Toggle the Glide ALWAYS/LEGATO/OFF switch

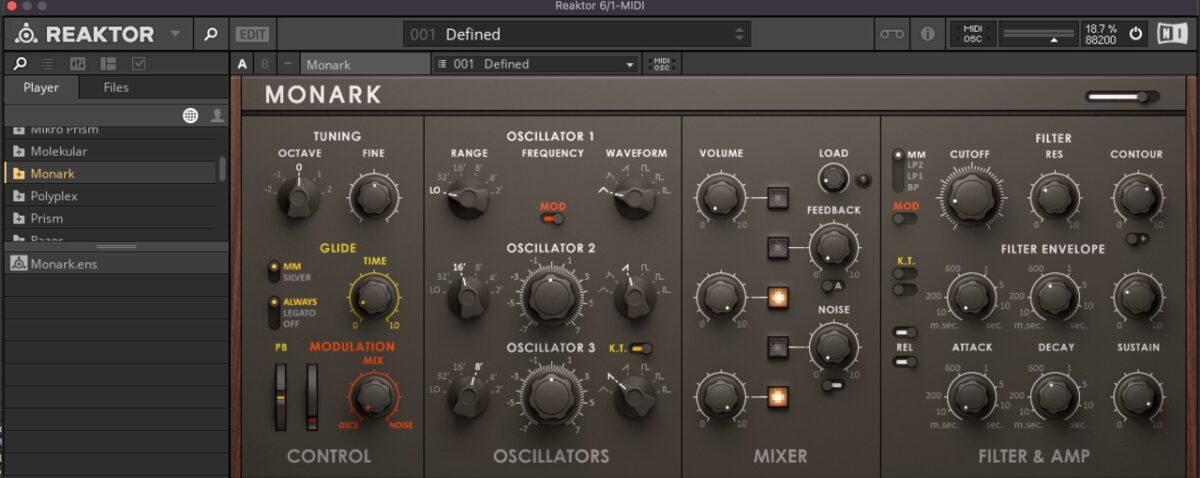click(274, 313)
